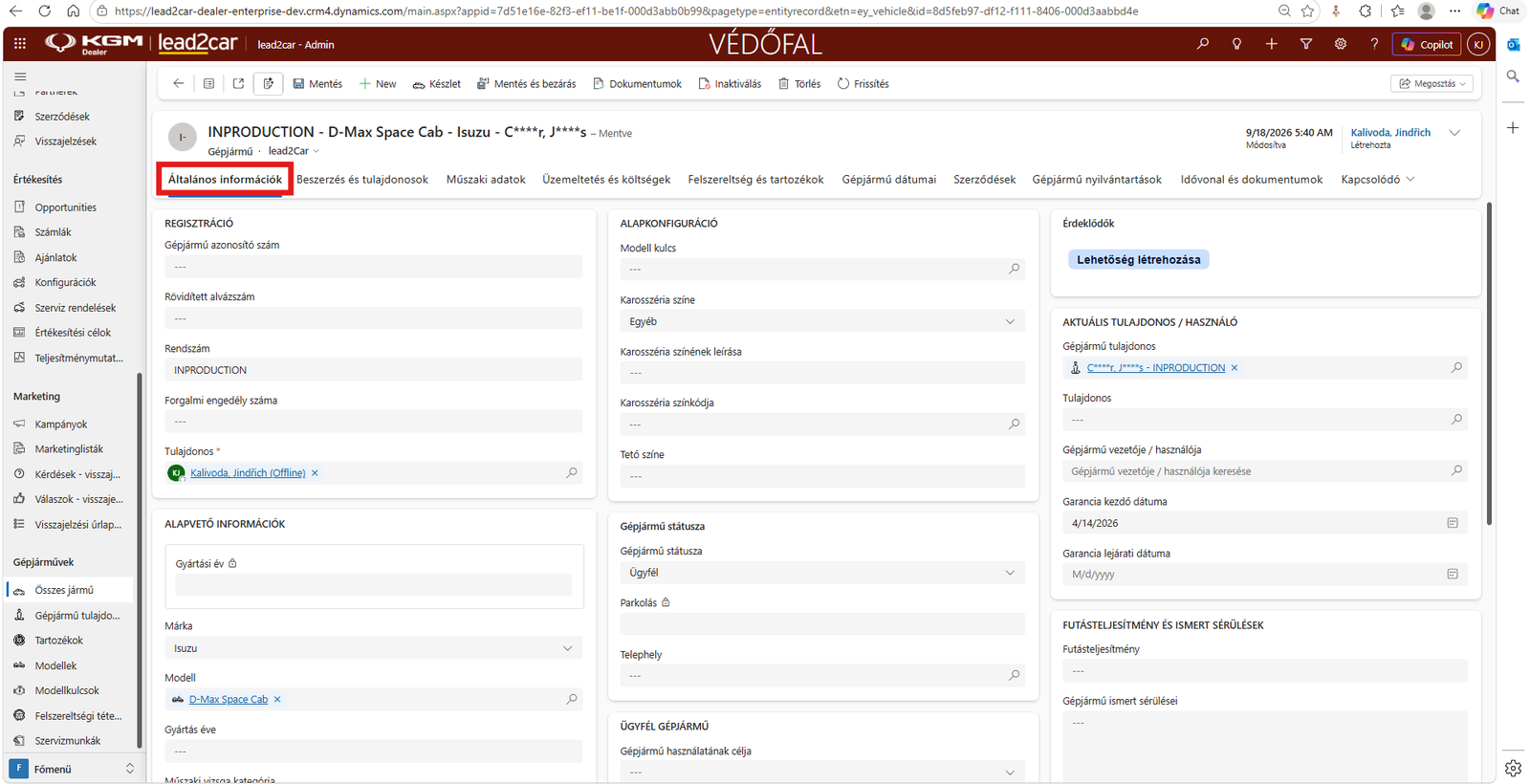
Task: Collapse the sidebar hamburger menu
Action: pos(20,76)
